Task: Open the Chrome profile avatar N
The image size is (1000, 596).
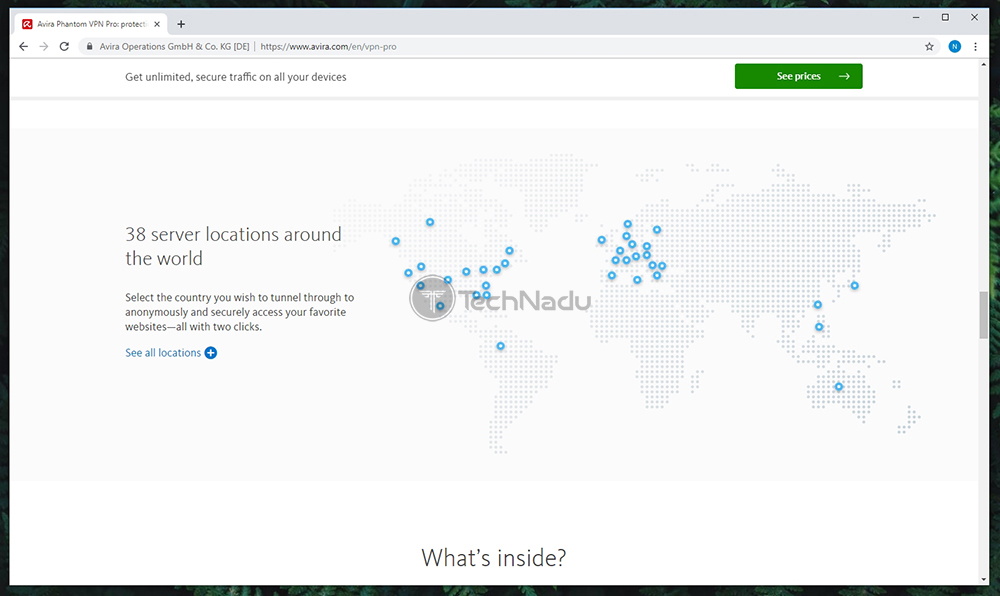Action: coord(954,47)
